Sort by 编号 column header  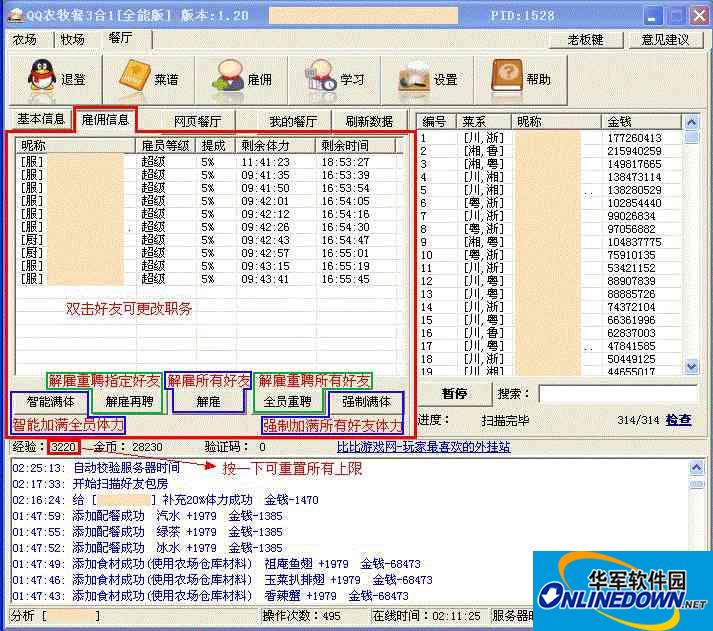pos(437,121)
